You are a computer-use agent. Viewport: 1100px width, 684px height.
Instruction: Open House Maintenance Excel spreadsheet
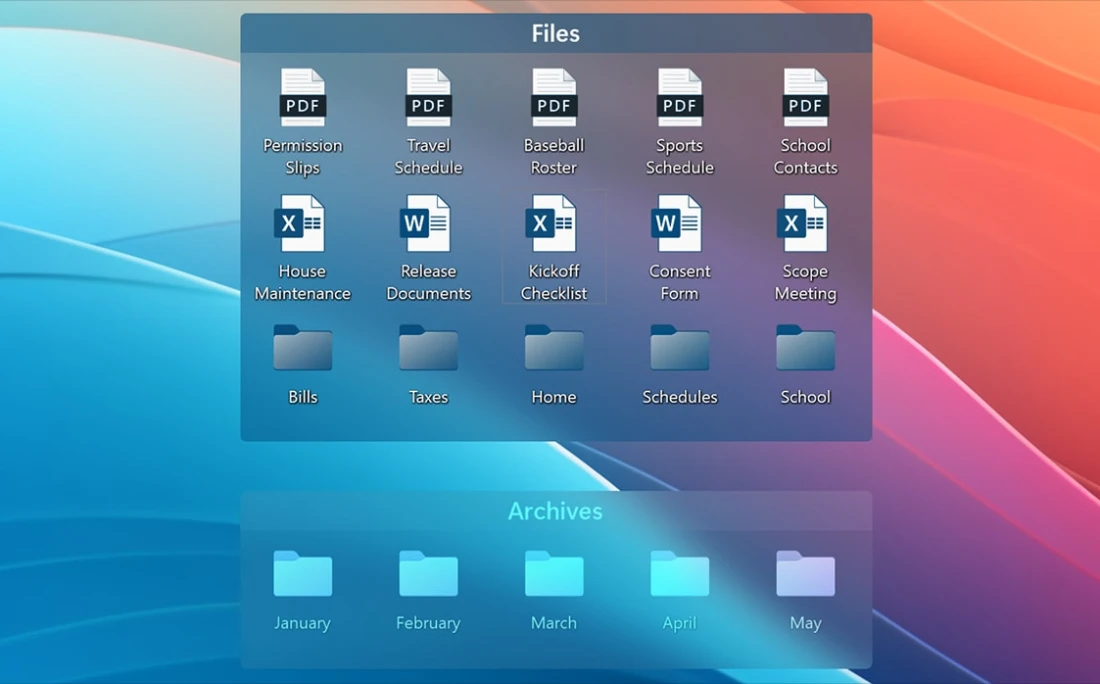tap(302, 225)
